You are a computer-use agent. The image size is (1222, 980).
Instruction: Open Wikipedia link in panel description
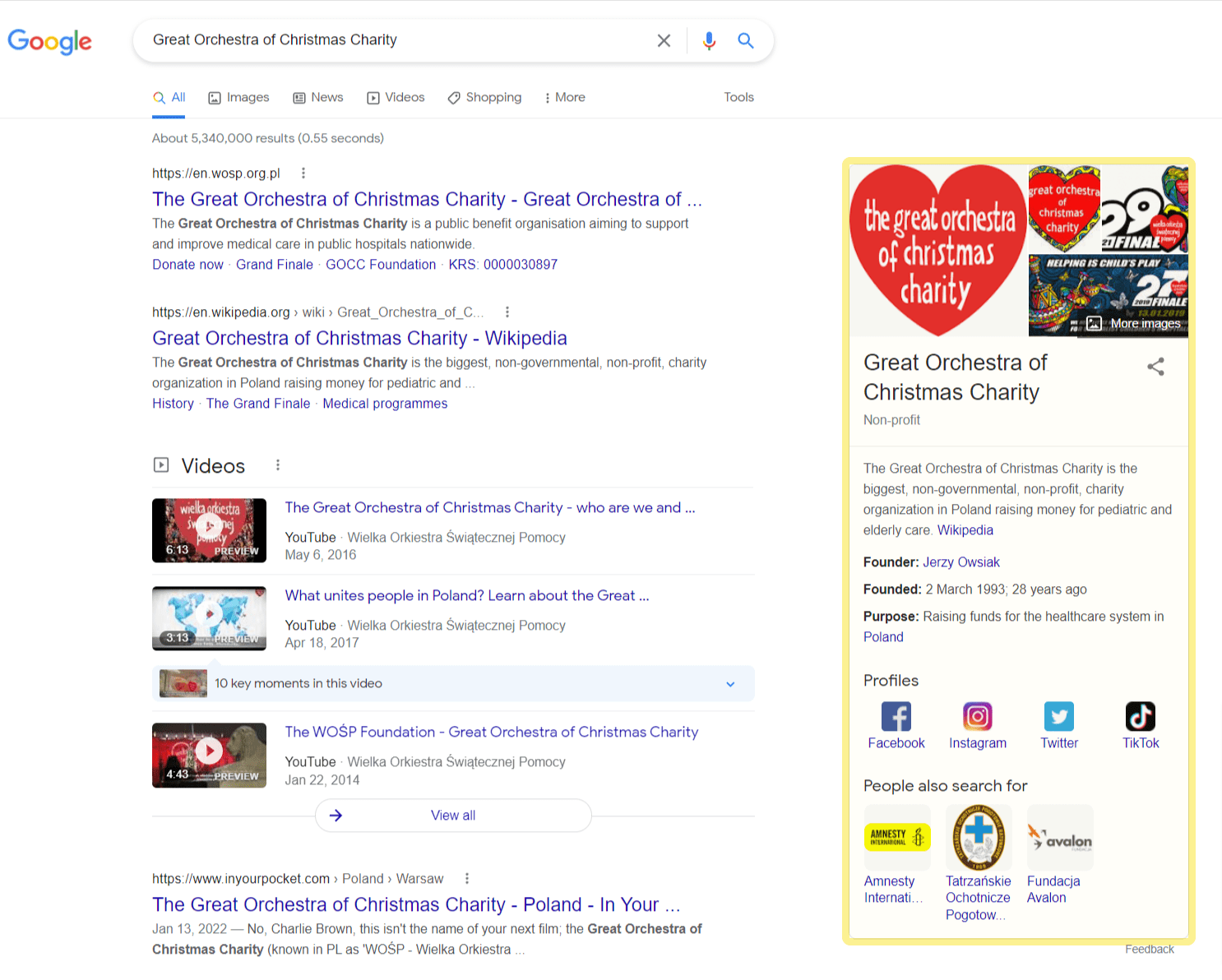pyautogui.click(x=965, y=530)
